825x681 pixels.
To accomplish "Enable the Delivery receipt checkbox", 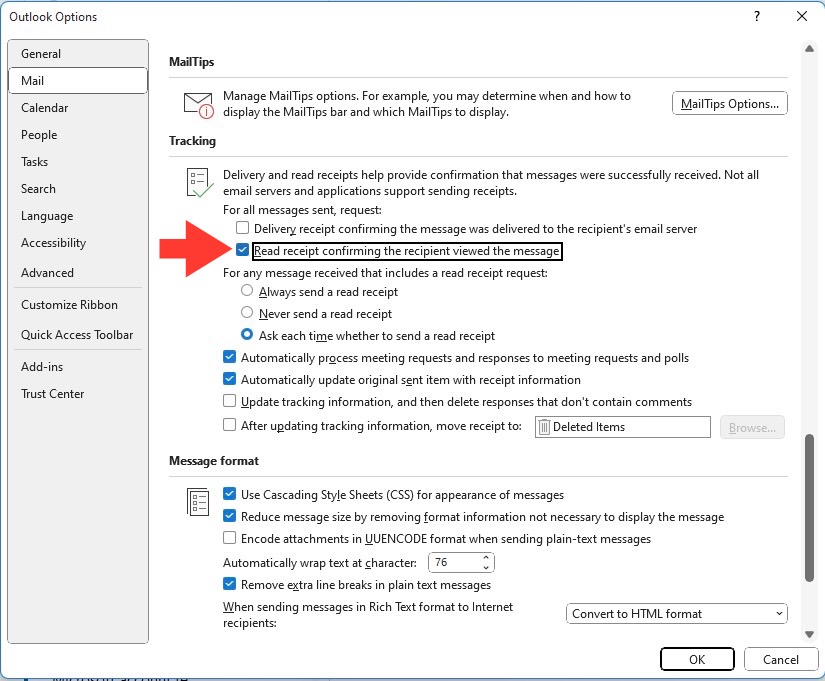I will 242,228.
